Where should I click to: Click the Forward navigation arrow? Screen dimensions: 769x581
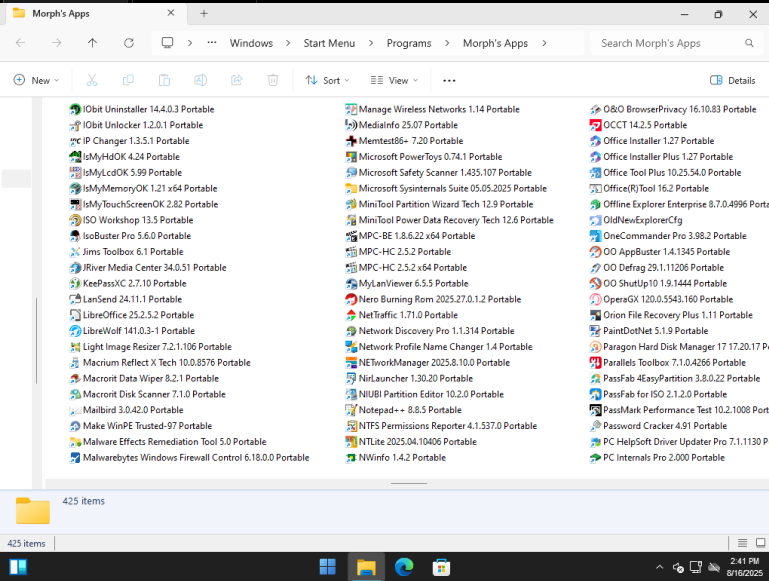[56, 43]
